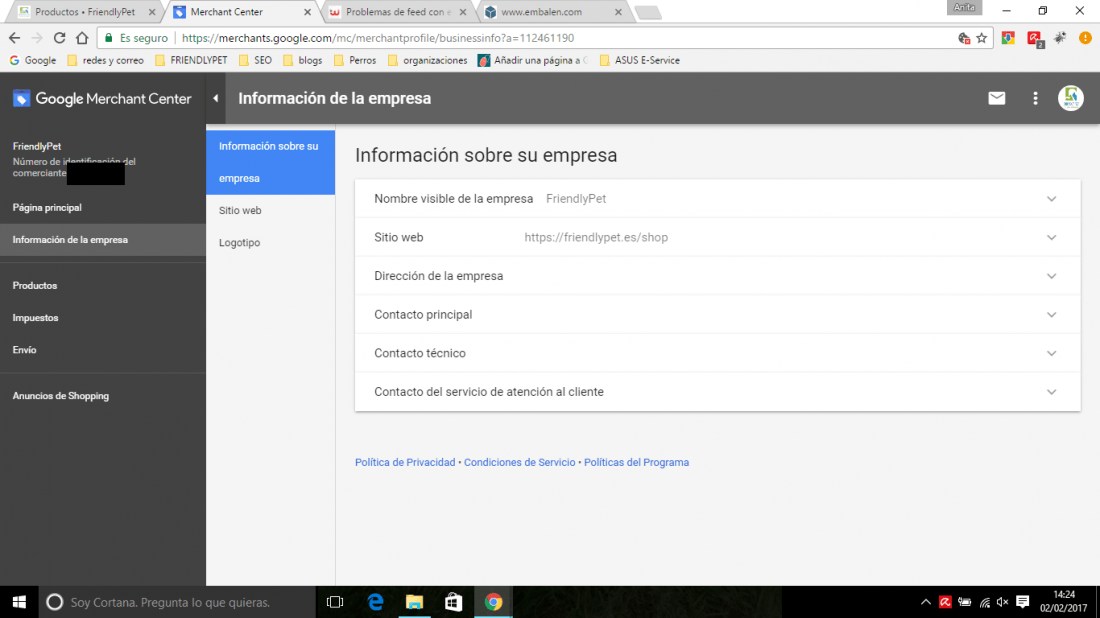The width and height of the screenshot is (1100, 618).
Task: Open File Explorer from taskbar
Action: point(415,602)
